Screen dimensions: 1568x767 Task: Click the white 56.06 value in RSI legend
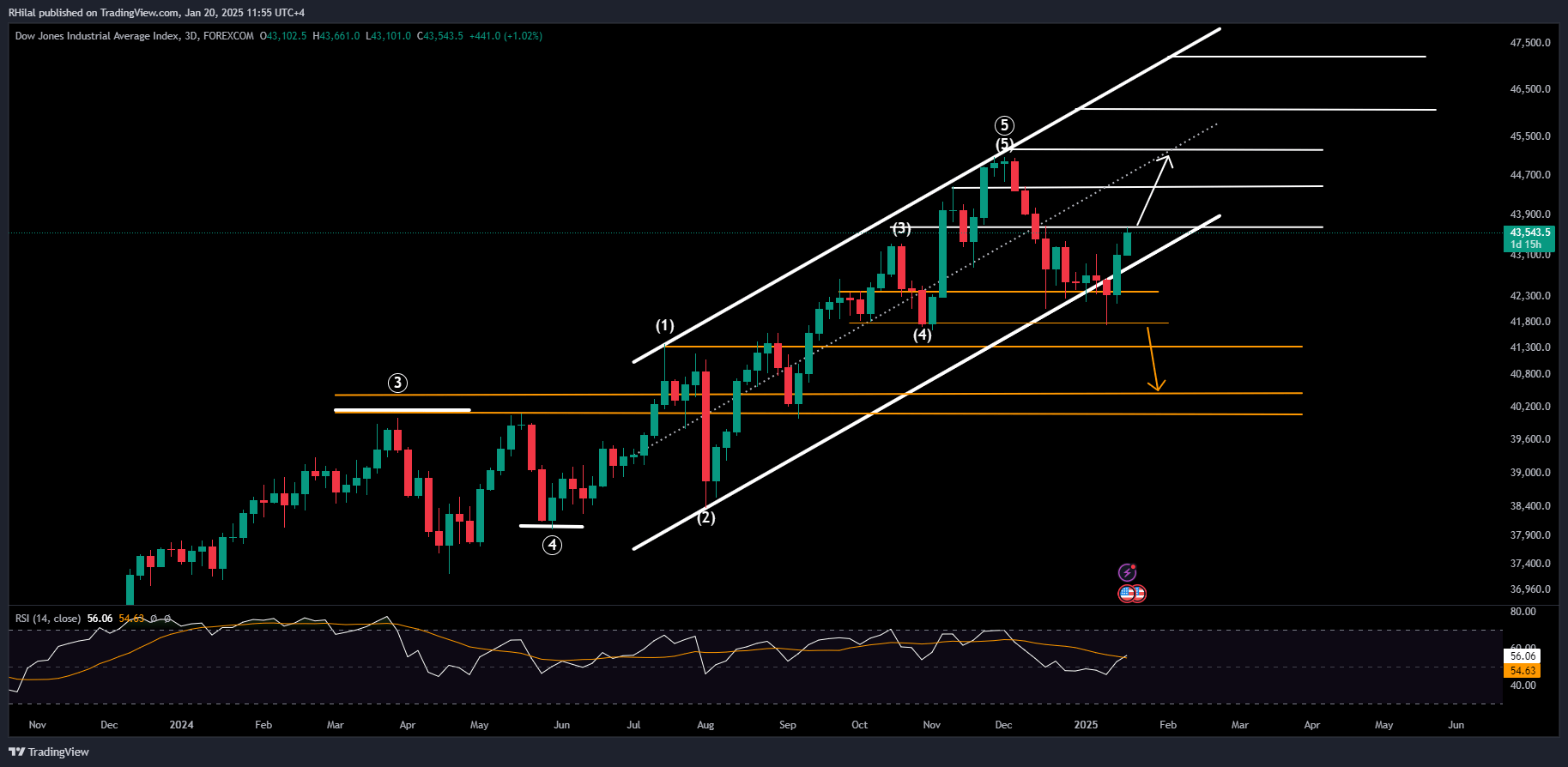point(100,619)
